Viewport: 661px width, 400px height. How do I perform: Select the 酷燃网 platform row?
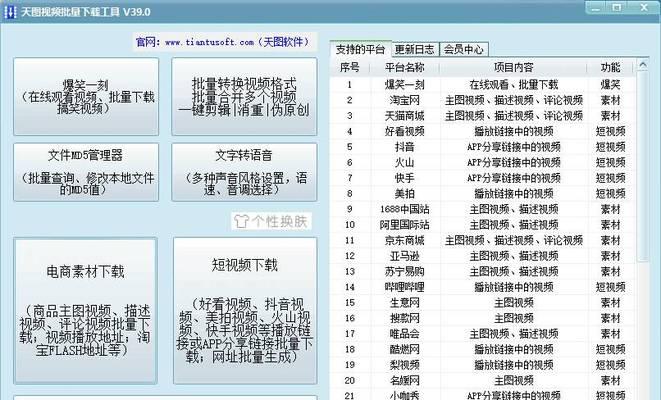pyautogui.click(x=483, y=349)
